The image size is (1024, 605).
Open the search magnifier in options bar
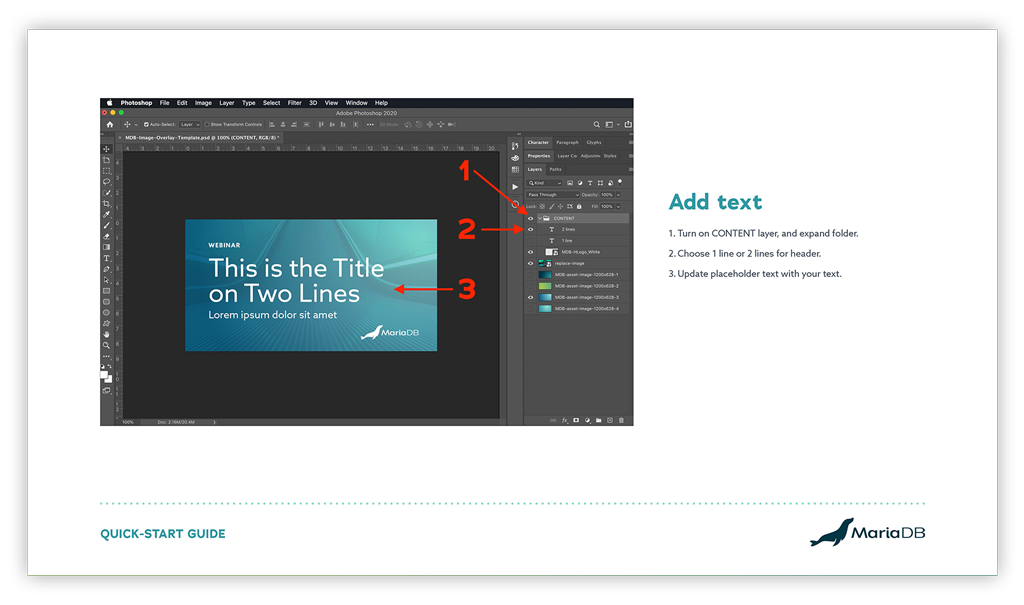597,124
